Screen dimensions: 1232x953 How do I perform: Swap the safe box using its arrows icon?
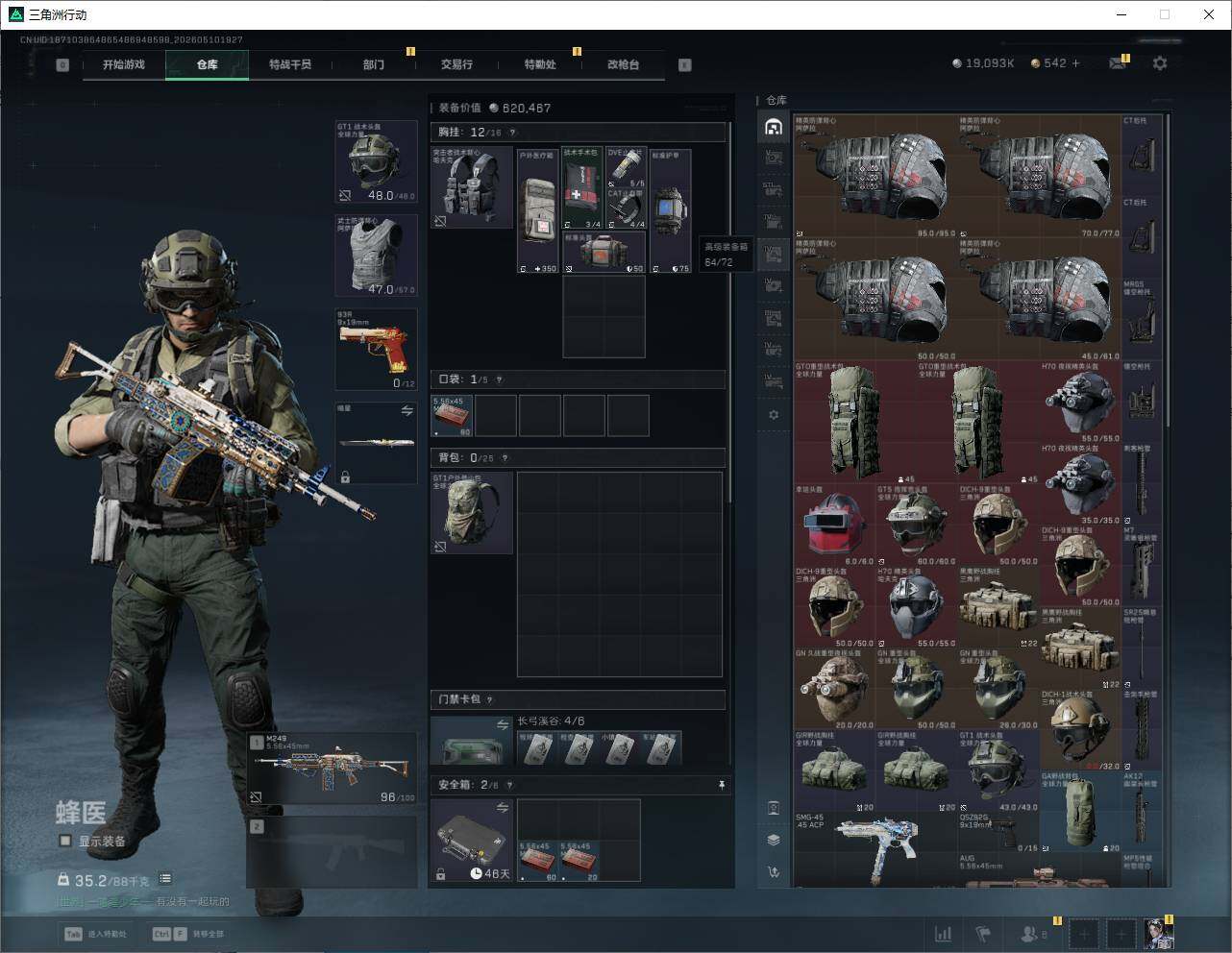coord(503,809)
